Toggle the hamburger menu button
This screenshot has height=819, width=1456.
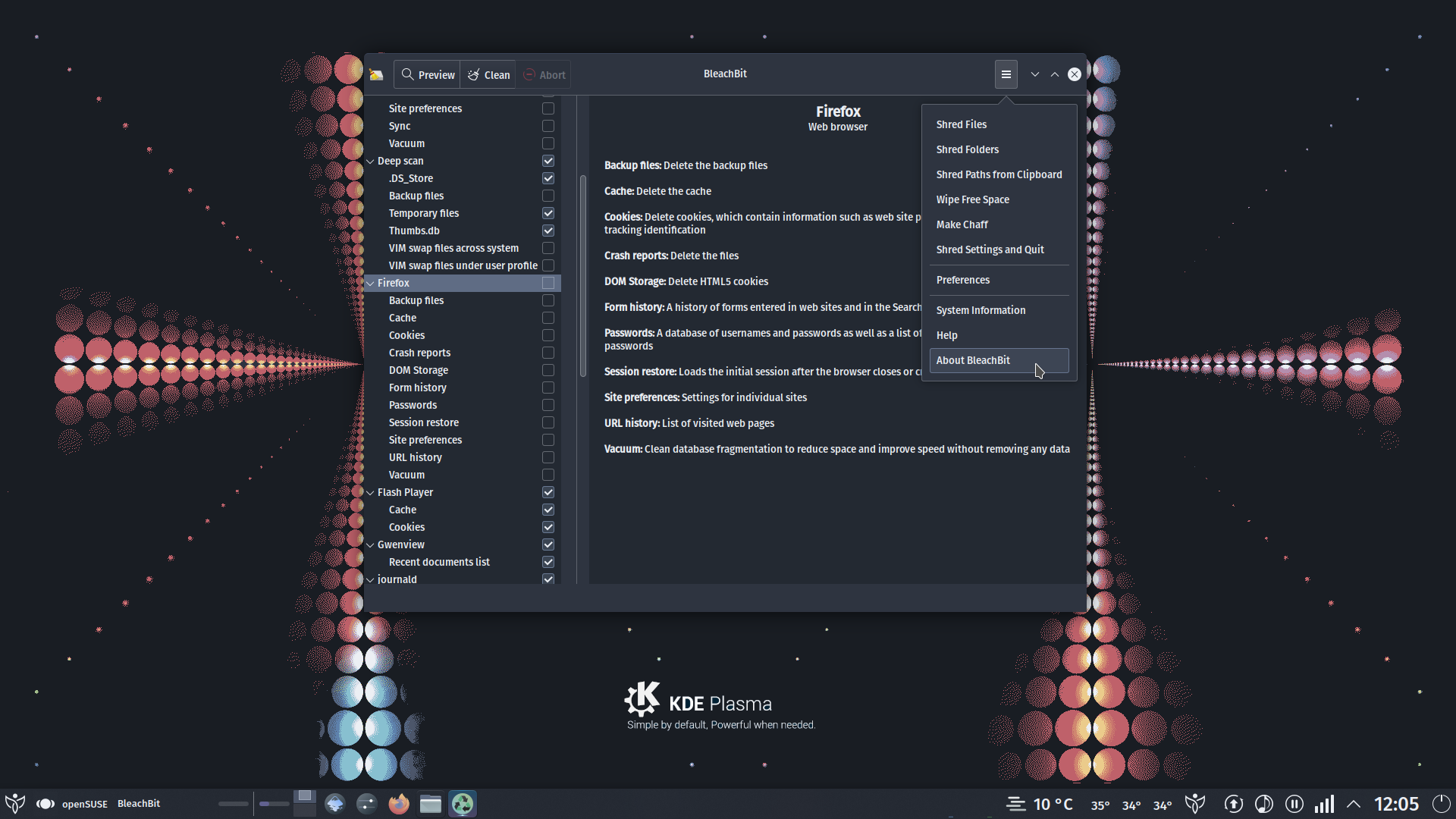[1006, 74]
